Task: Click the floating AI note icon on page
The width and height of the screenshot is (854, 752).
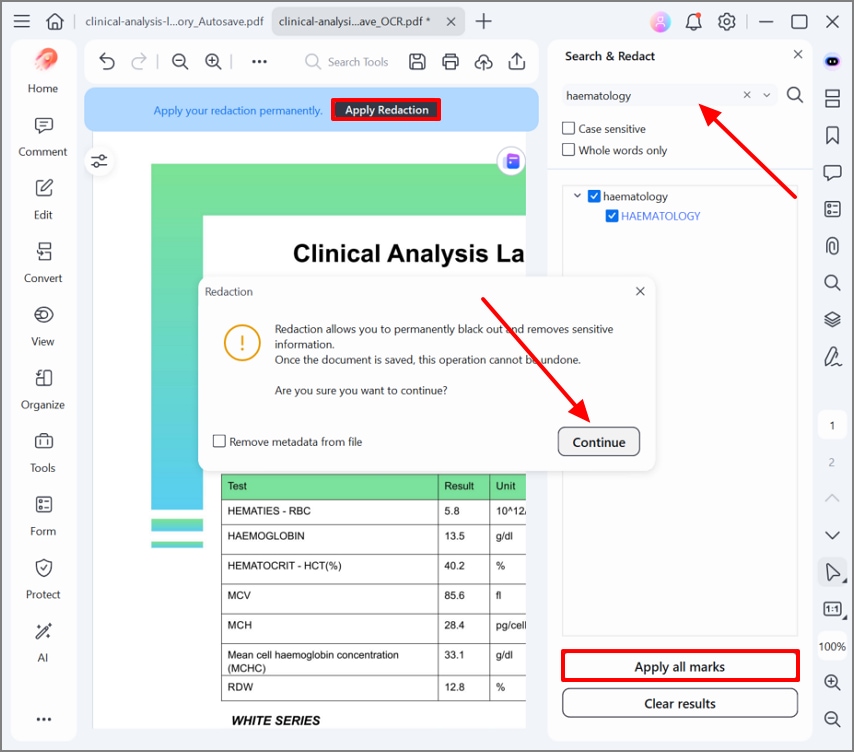Action: tap(512, 161)
